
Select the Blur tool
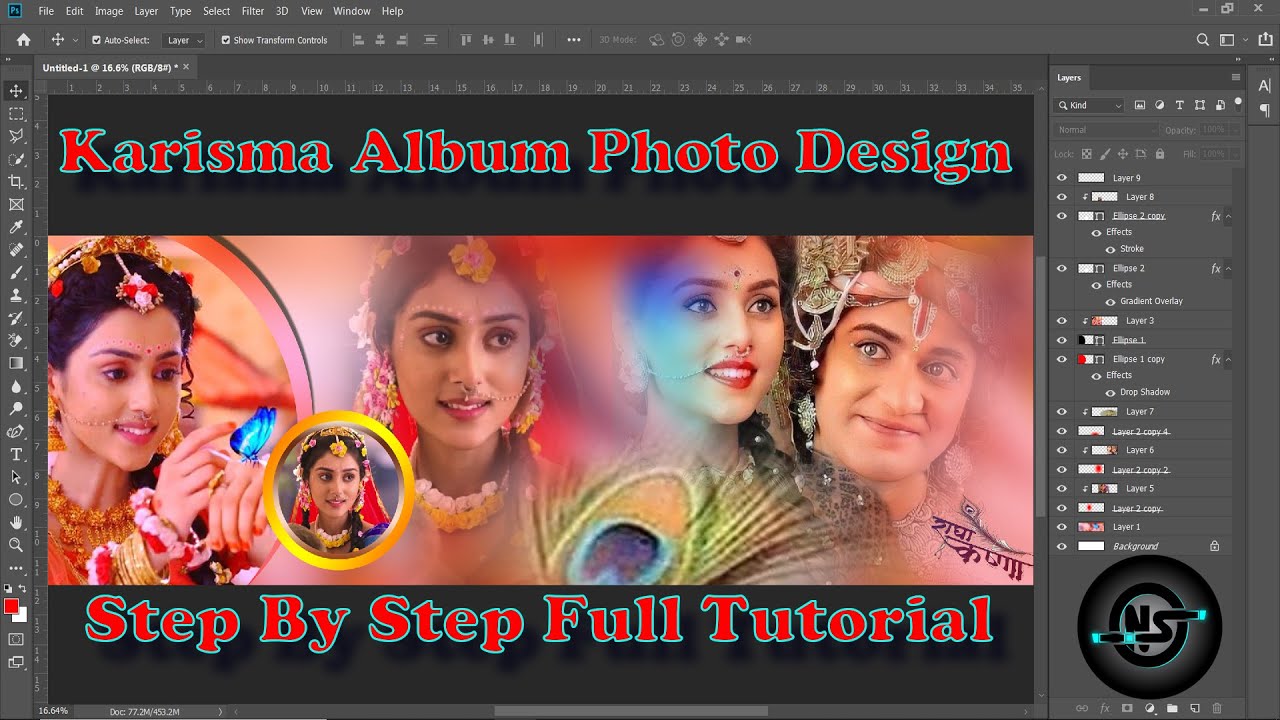click(16, 386)
